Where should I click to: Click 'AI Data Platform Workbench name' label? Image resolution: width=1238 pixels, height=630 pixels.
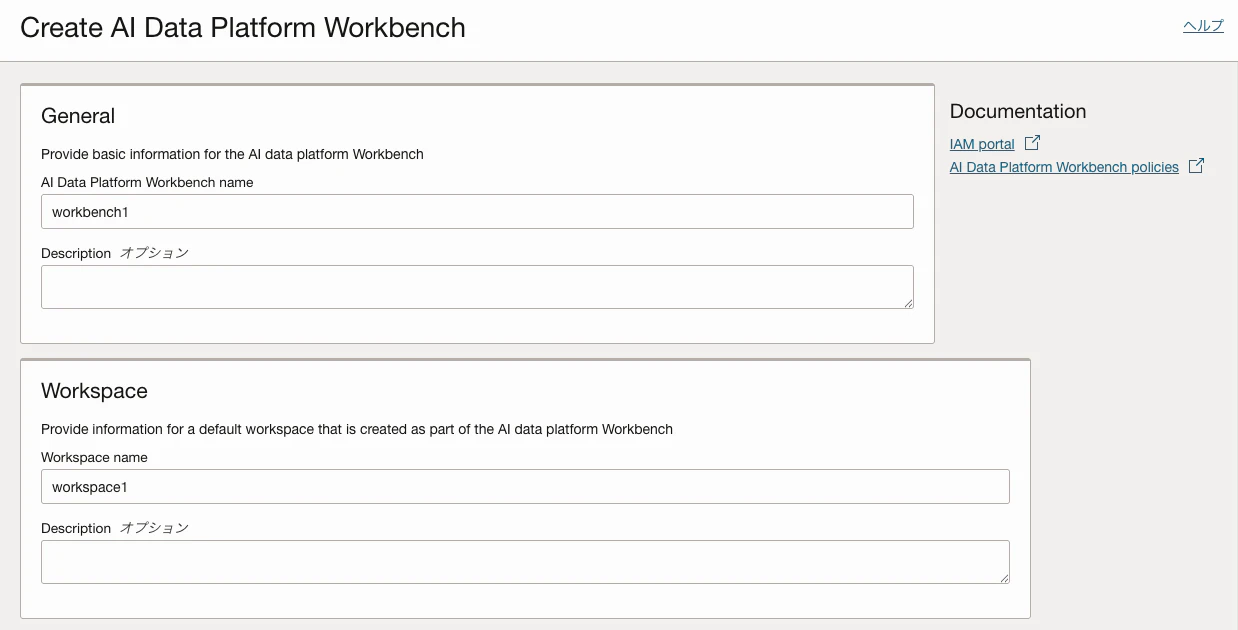147,182
